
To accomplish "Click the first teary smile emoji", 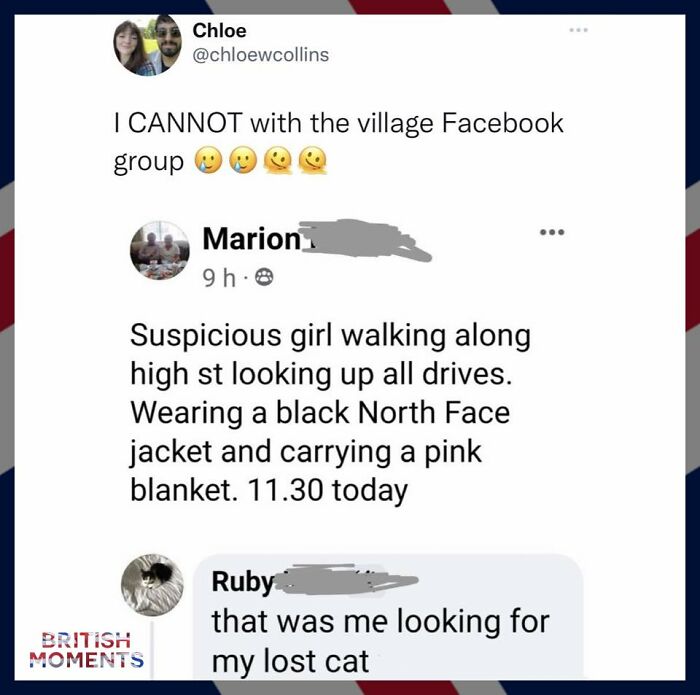I will tap(208, 161).
